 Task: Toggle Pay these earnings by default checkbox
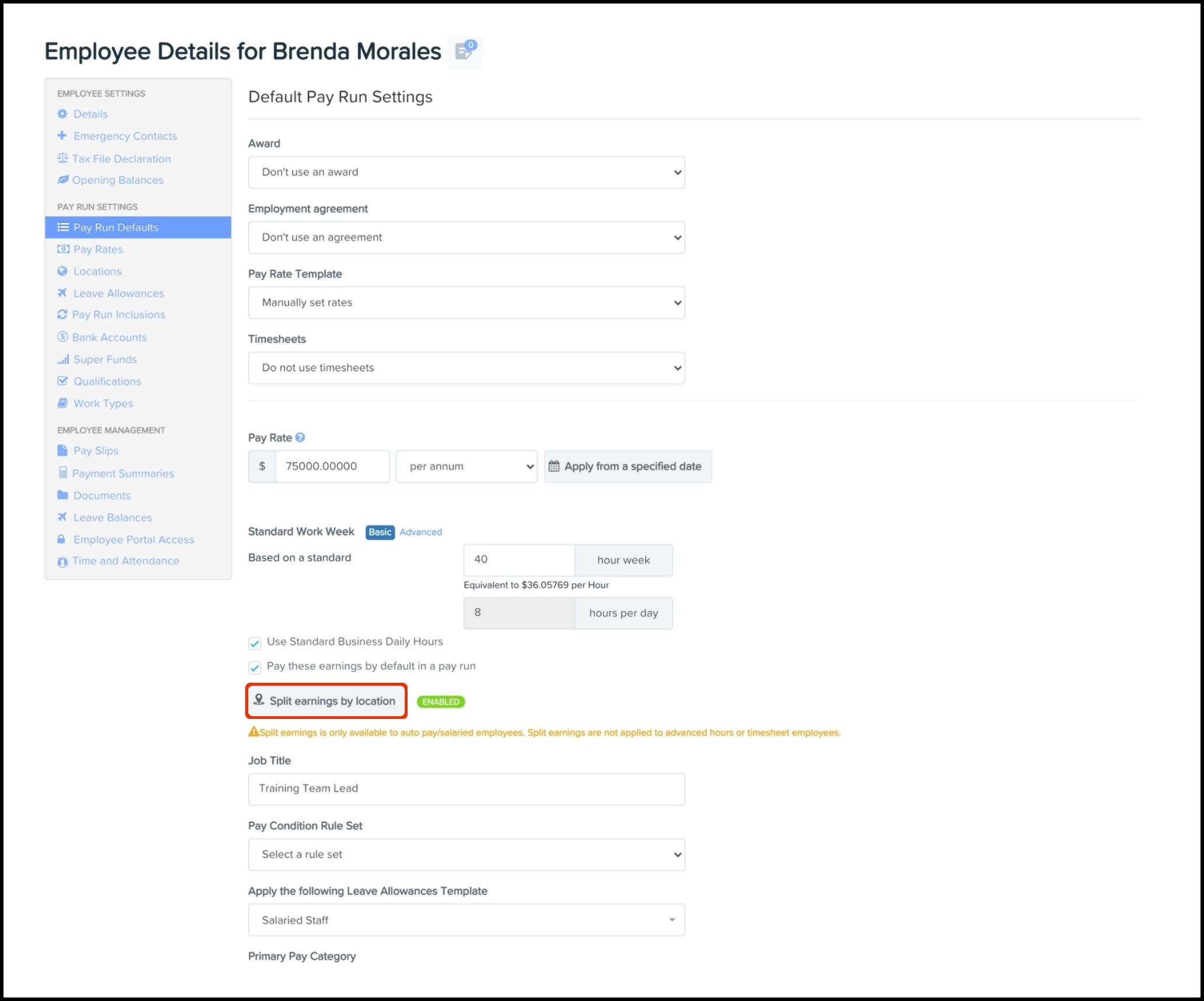pyautogui.click(x=255, y=668)
